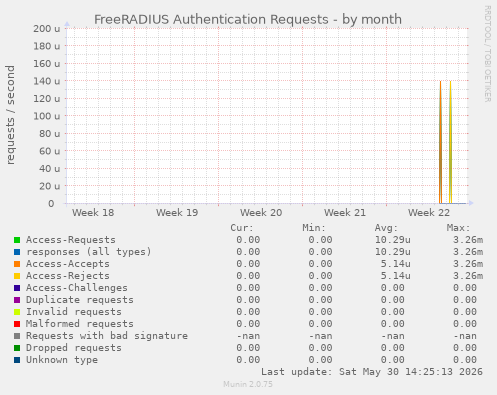Image resolution: width=497 pixels, height=395 pixels.
Task: Select the dark green Dropped requests swatch
Action: (17, 348)
